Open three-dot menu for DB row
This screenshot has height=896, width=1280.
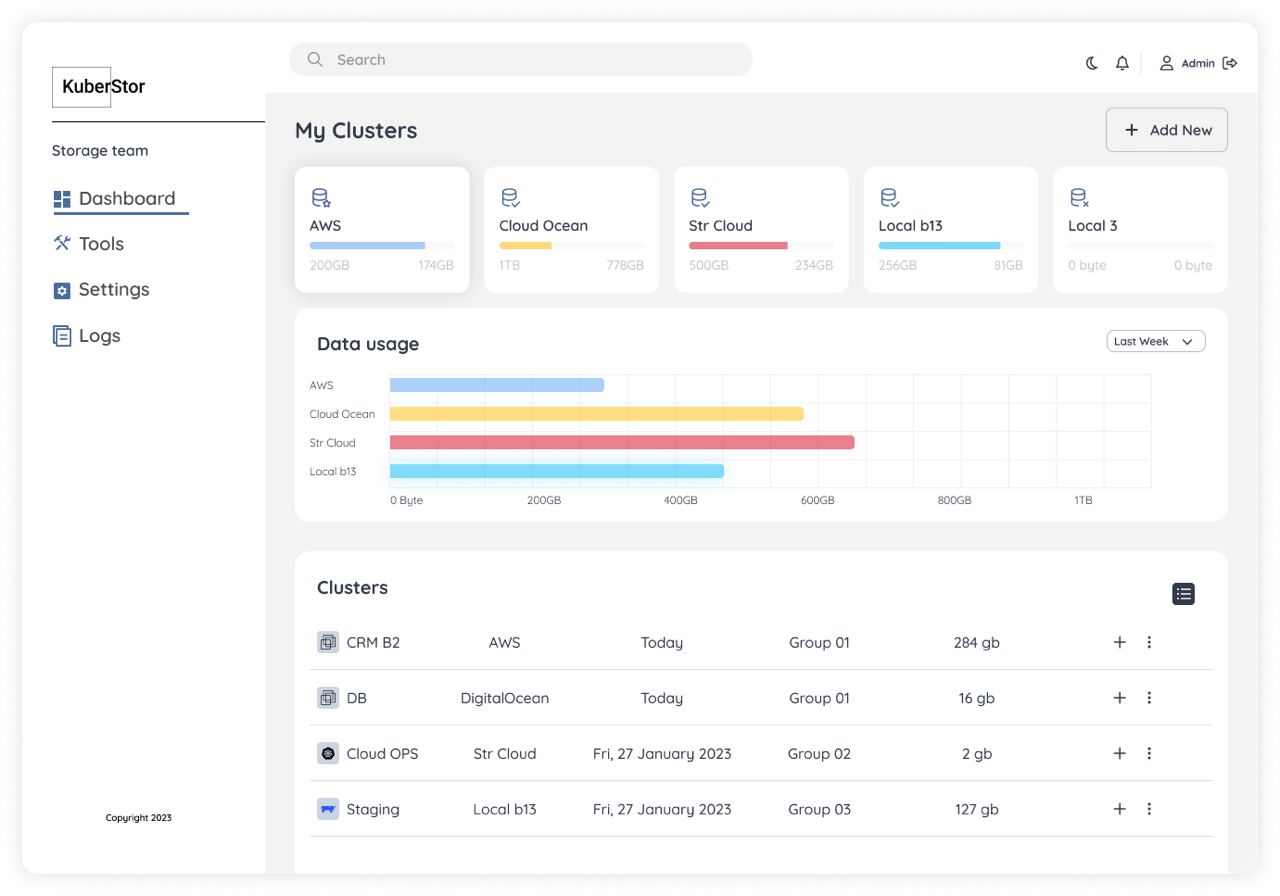tap(1149, 698)
